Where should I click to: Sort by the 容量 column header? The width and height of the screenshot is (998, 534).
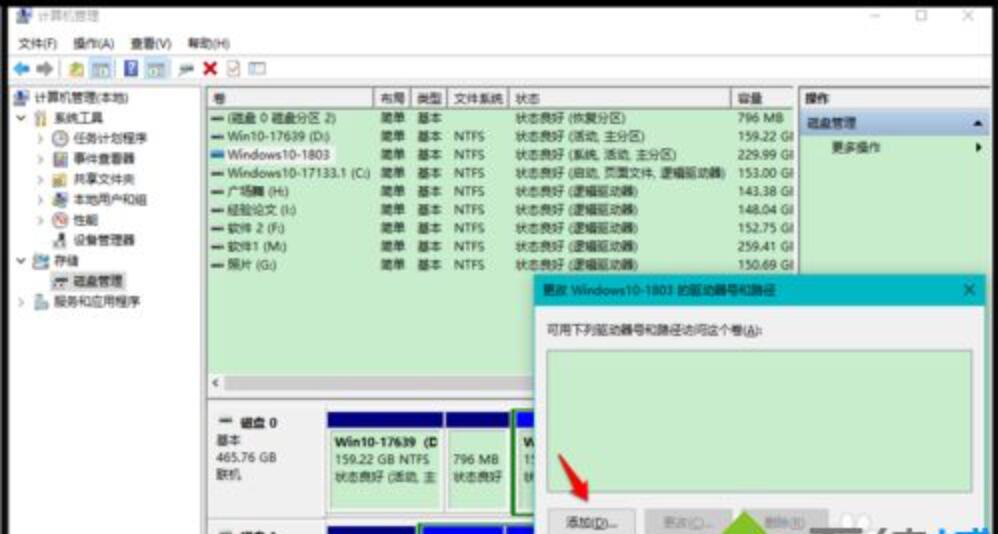tap(762, 99)
